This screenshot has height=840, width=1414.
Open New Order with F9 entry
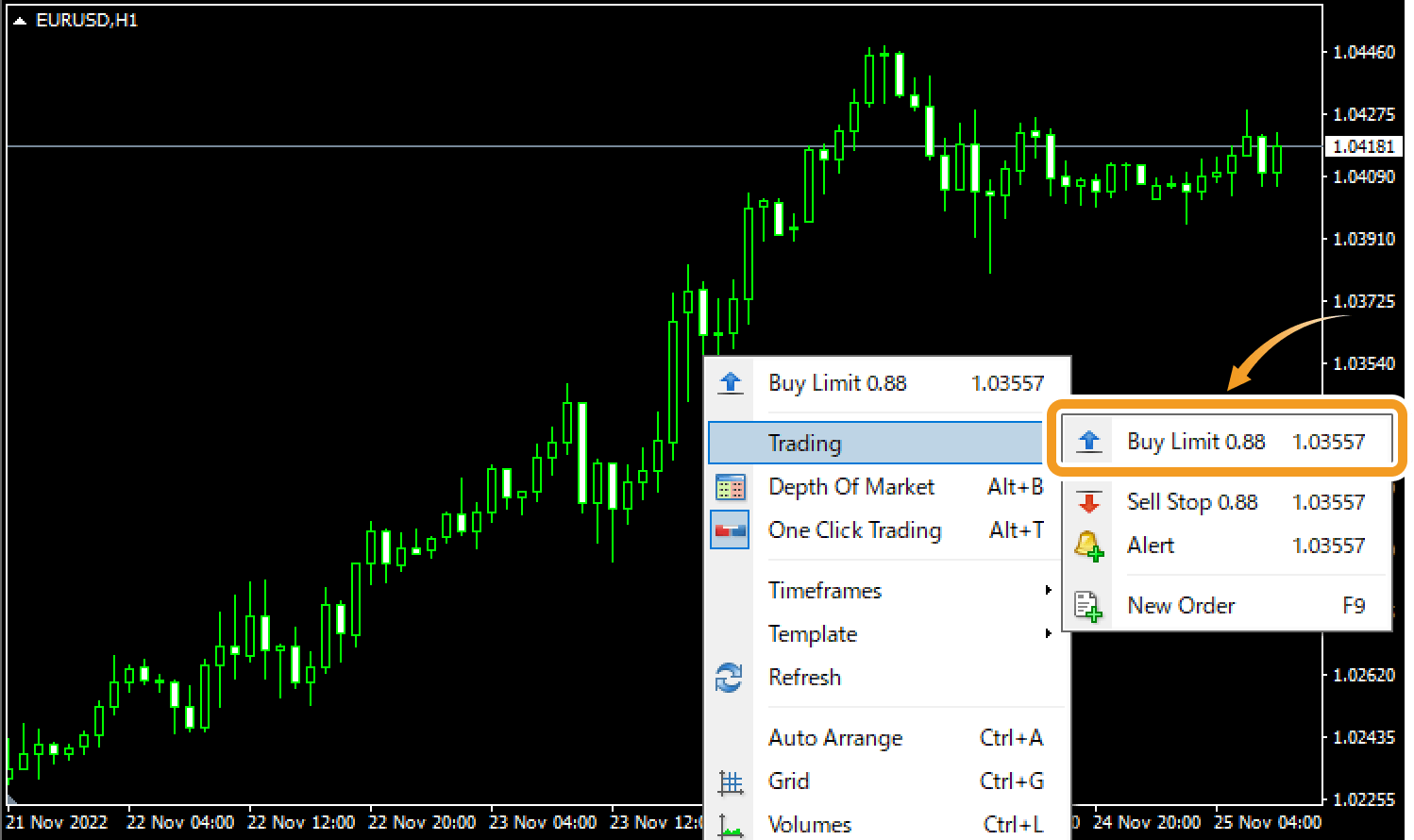tap(1181, 605)
